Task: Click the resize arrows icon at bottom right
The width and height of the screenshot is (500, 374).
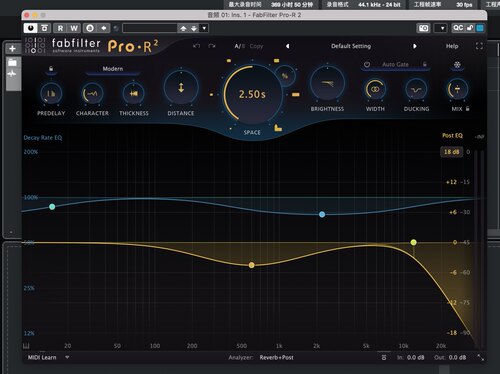Action: pos(480,357)
